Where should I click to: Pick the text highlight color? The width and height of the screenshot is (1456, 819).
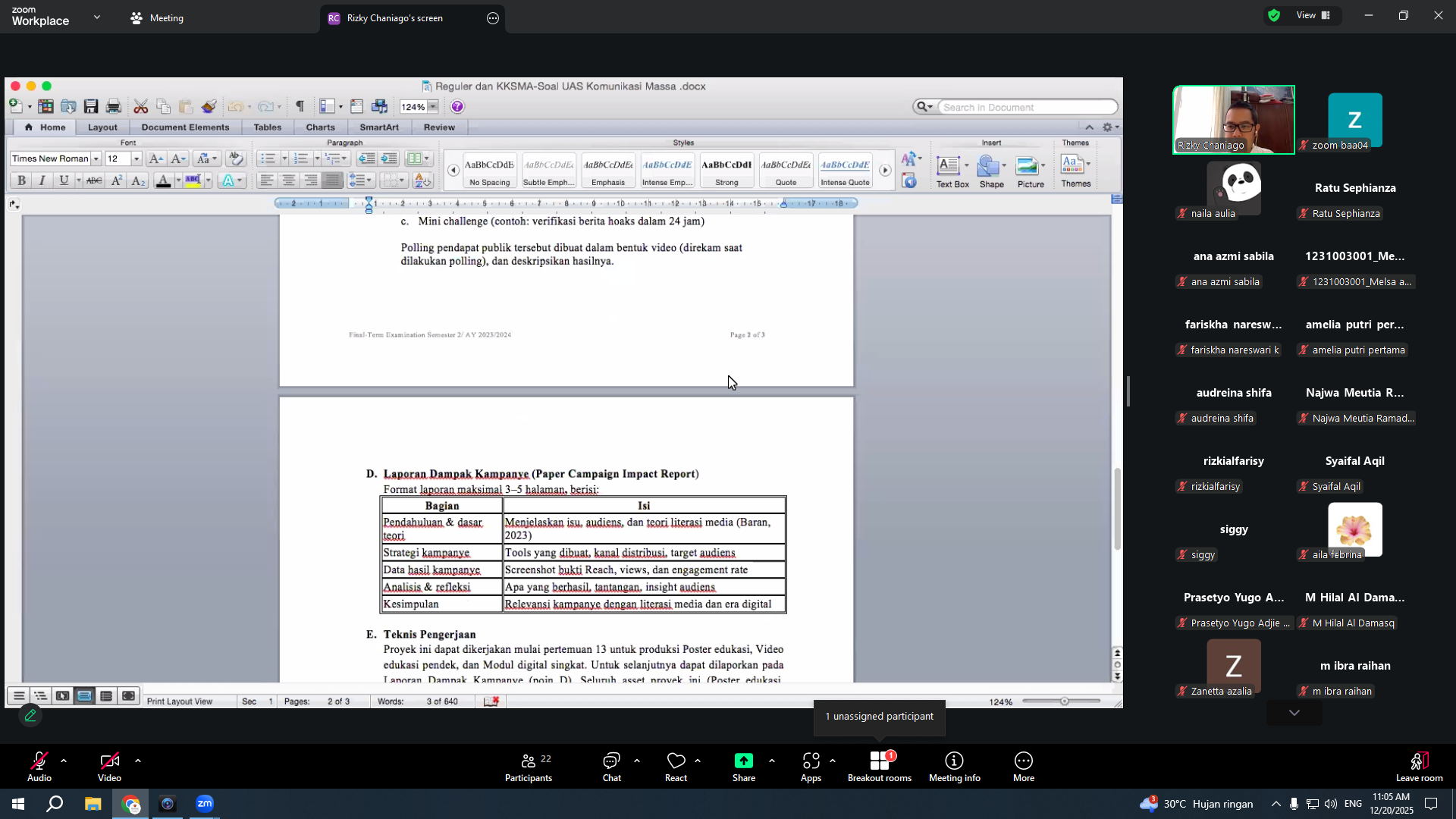click(193, 180)
